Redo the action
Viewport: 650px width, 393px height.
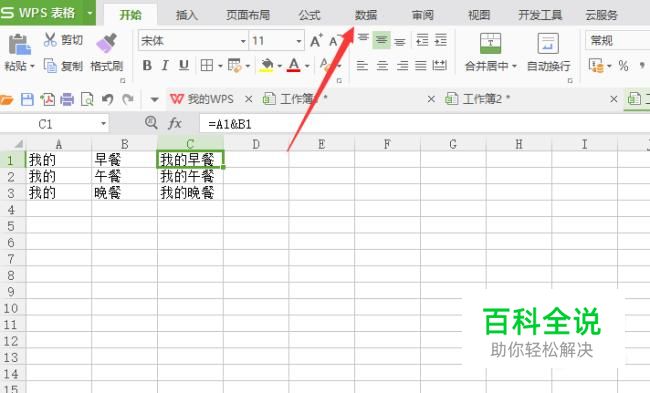click(x=128, y=99)
